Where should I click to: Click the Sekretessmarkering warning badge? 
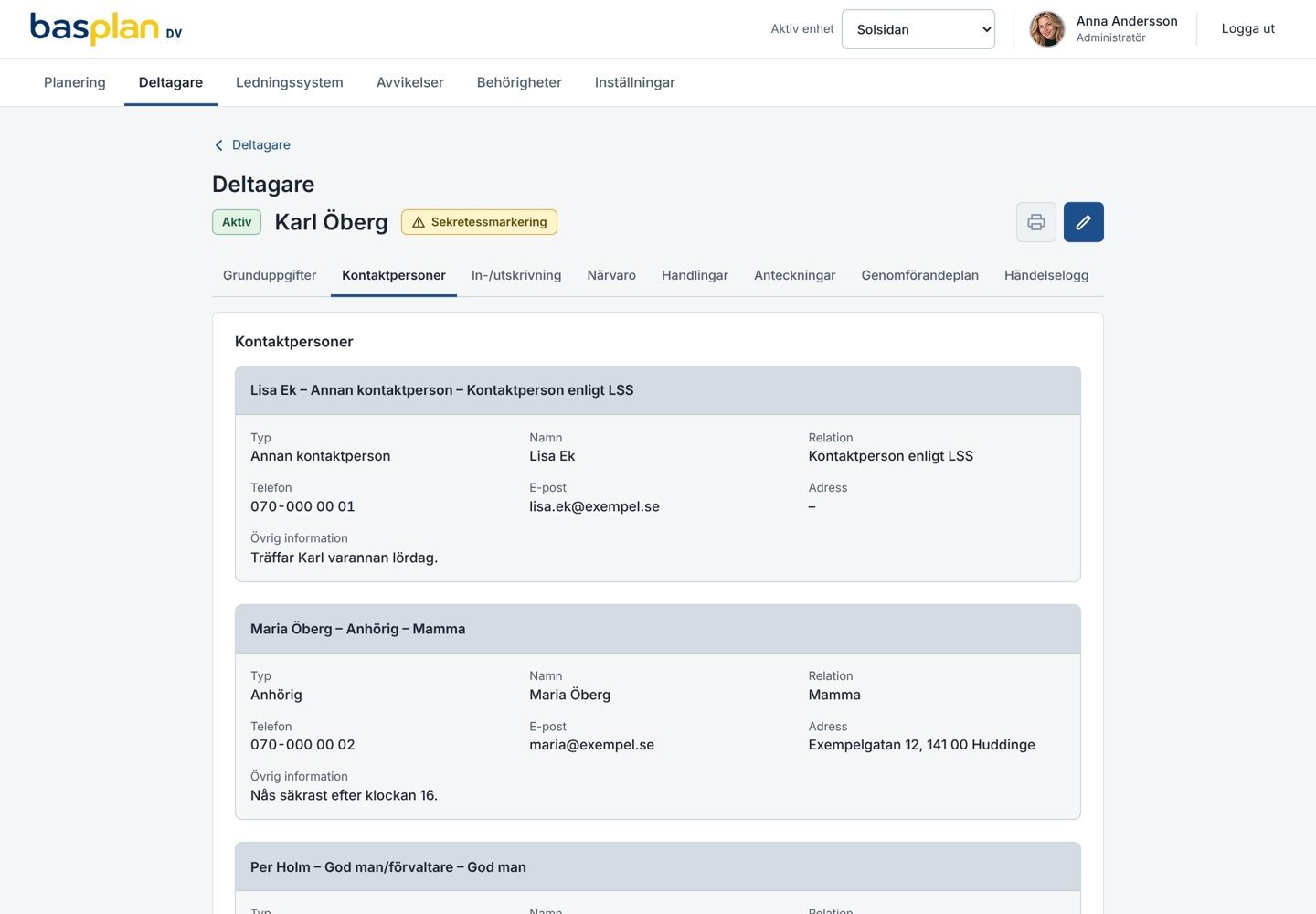[x=479, y=222]
